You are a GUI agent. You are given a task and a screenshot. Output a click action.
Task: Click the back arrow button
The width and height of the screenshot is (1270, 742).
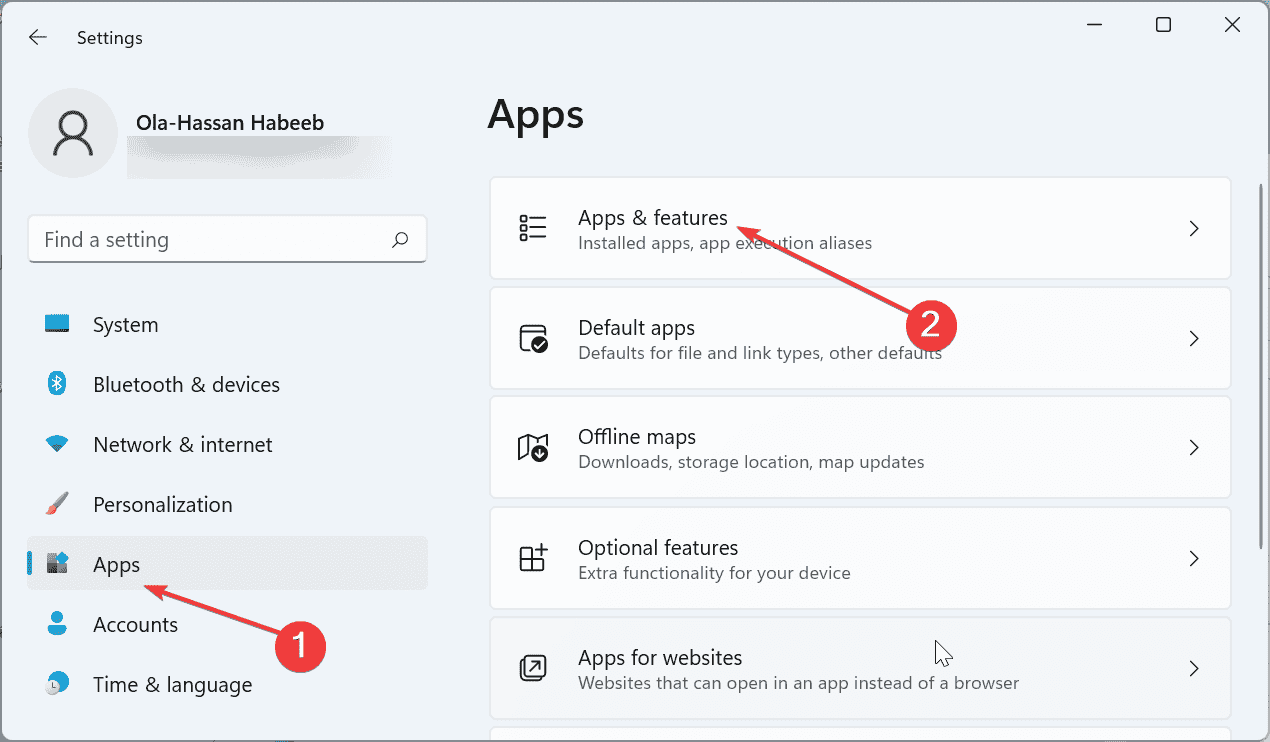[x=37, y=37]
